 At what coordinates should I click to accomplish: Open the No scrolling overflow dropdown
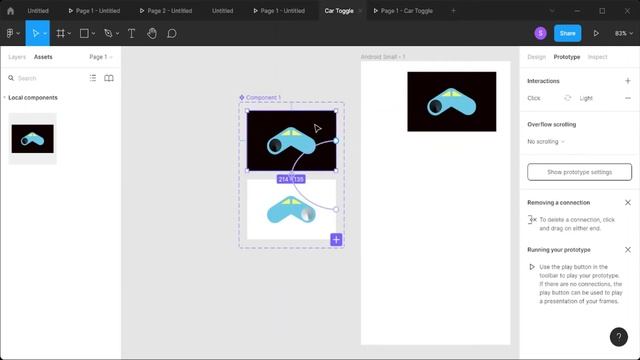[x=546, y=142]
